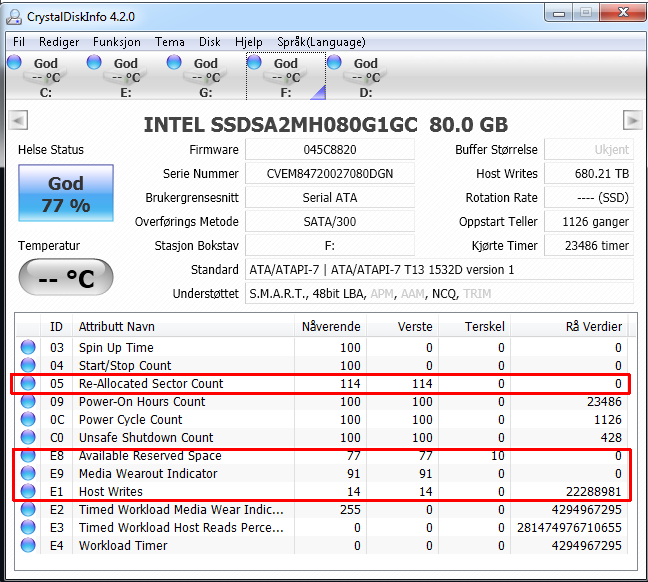Select the Available Reserved Space row text

pyautogui.click(x=150, y=456)
